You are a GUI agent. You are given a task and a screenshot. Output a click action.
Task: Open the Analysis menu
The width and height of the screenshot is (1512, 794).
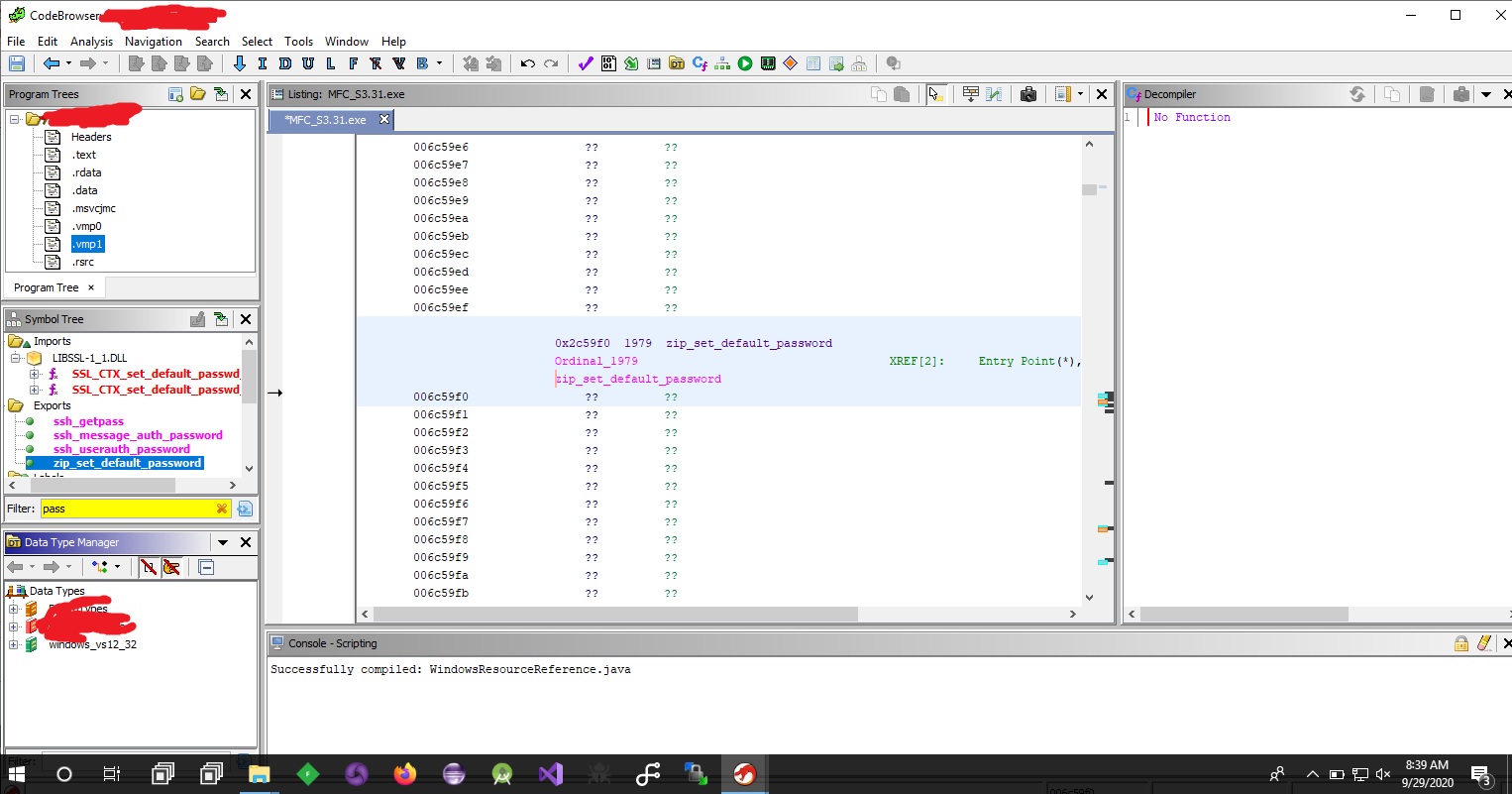(x=91, y=42)
